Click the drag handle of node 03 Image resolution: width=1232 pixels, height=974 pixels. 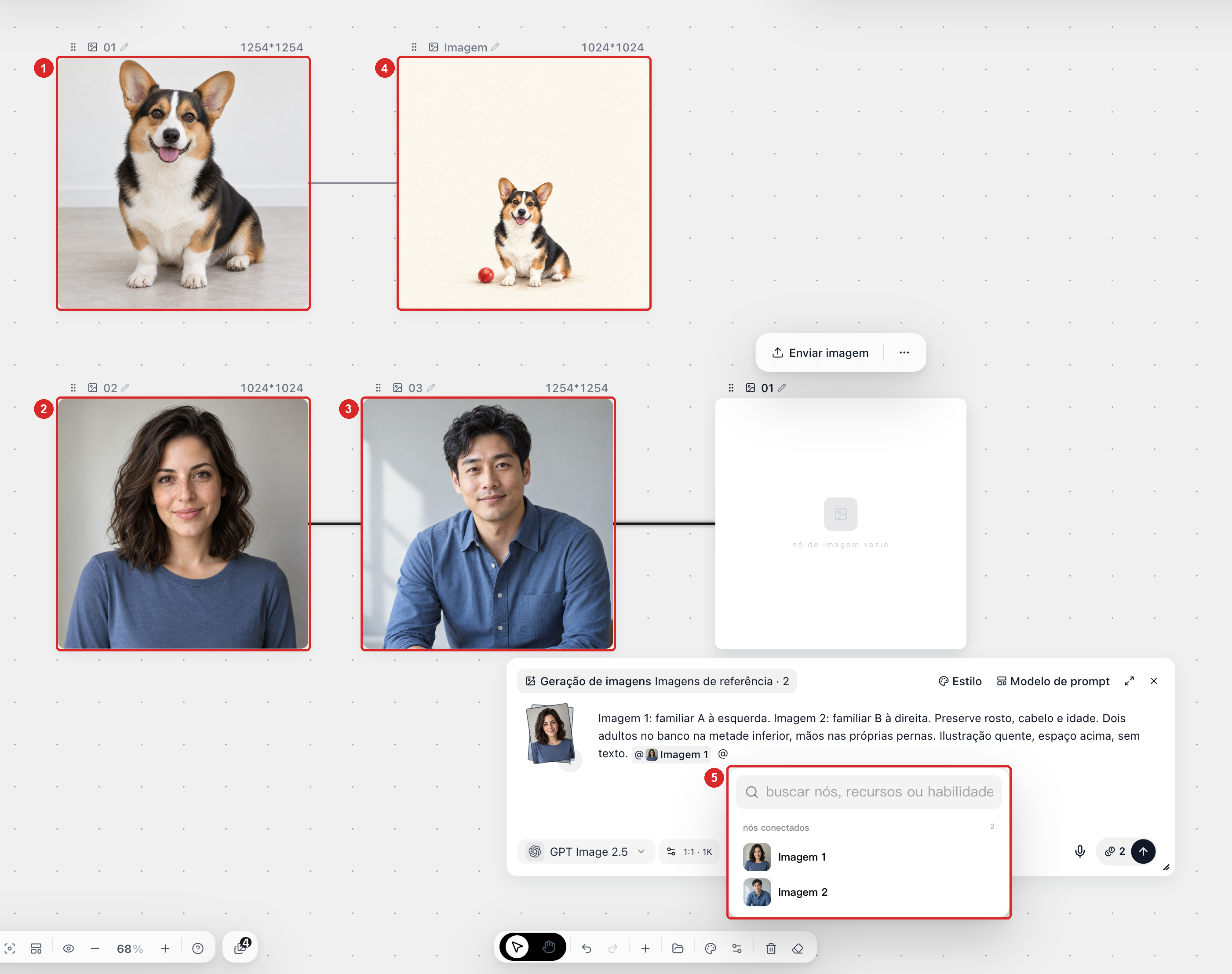pos(378,387)
